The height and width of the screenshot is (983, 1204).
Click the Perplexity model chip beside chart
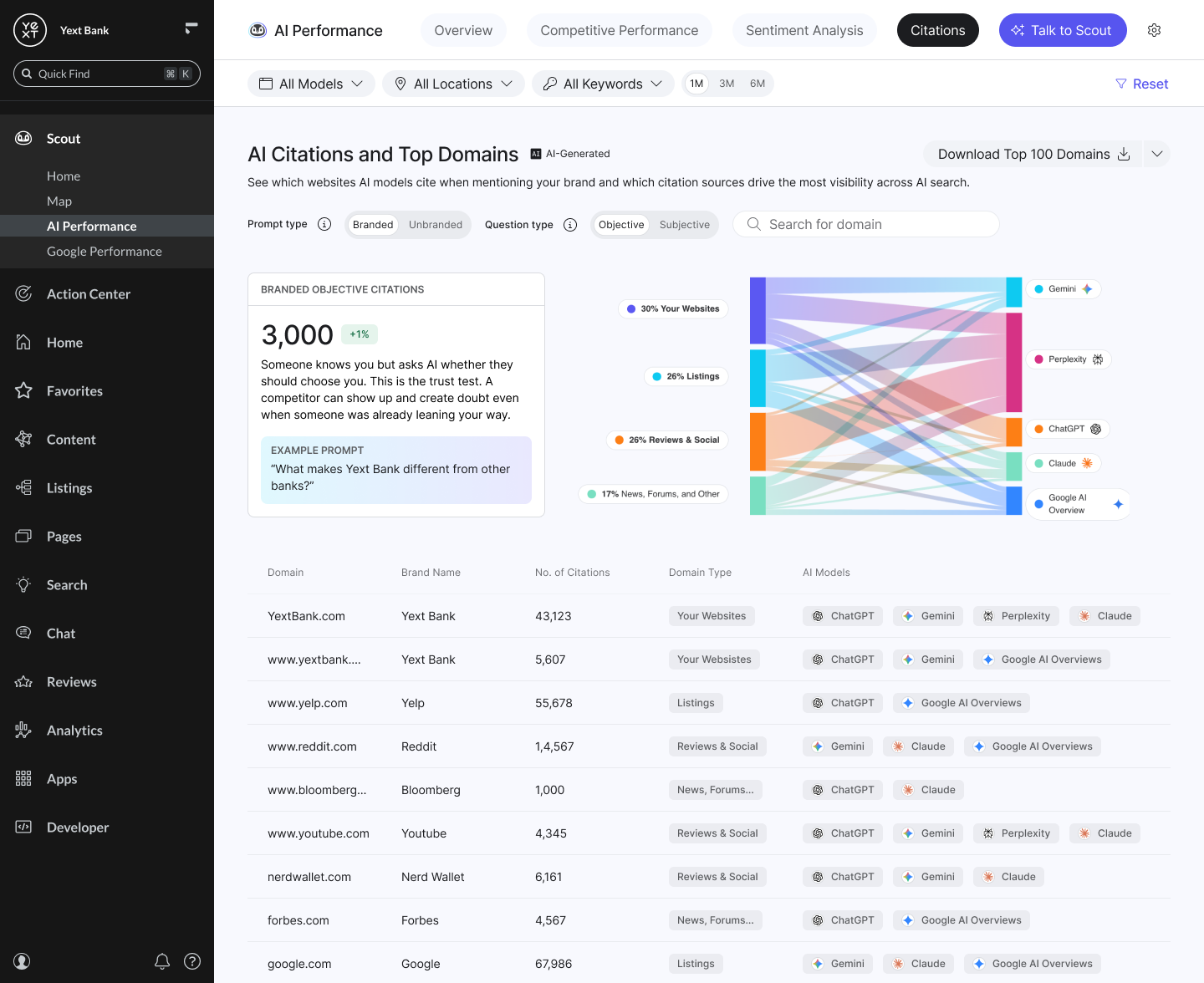1069,359
